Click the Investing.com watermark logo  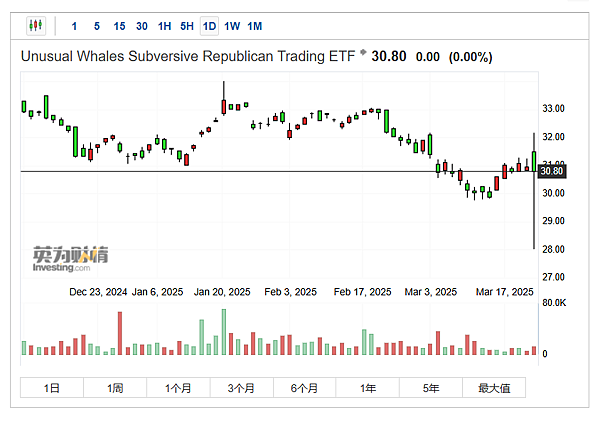tap(61, 260)
